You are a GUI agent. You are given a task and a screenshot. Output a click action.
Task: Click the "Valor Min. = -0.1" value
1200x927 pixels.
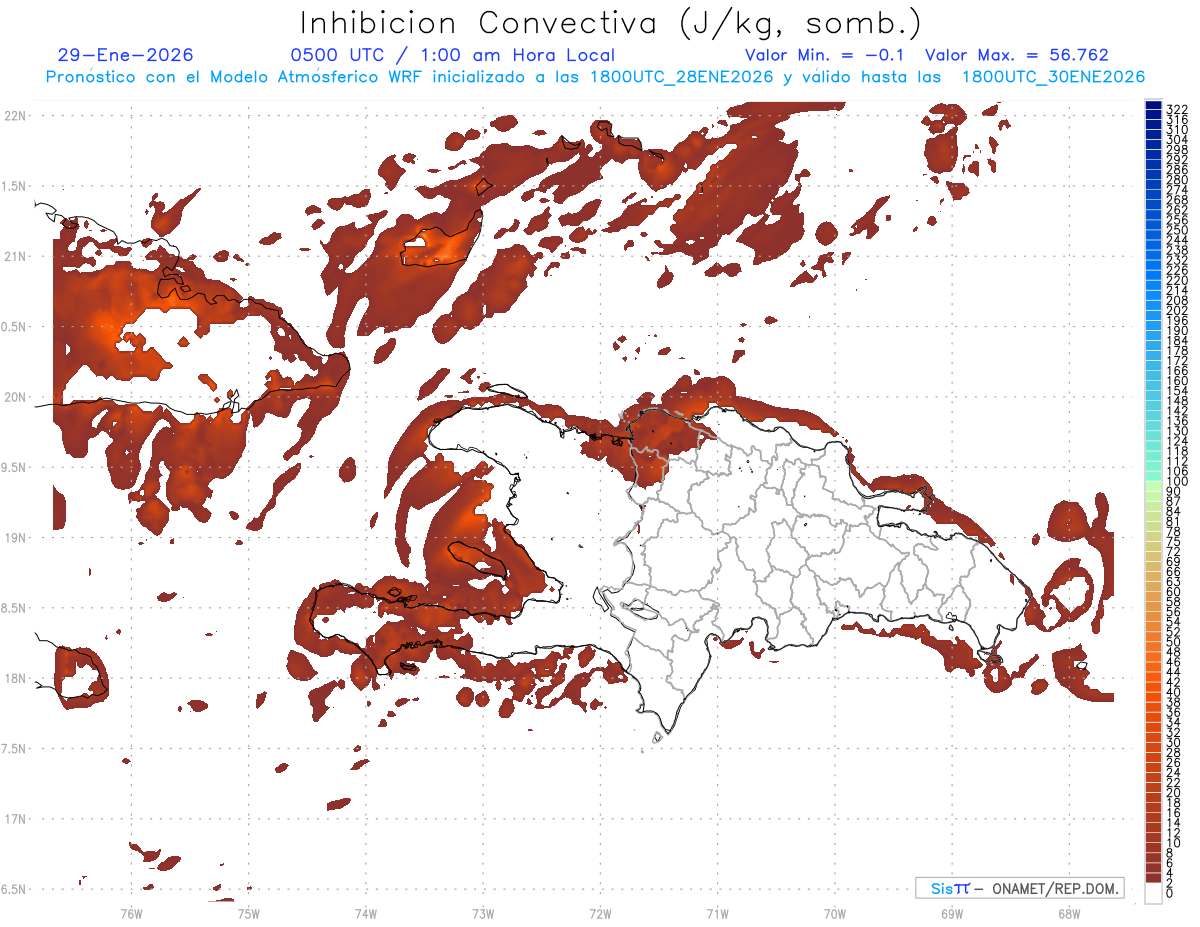[824, 55]
